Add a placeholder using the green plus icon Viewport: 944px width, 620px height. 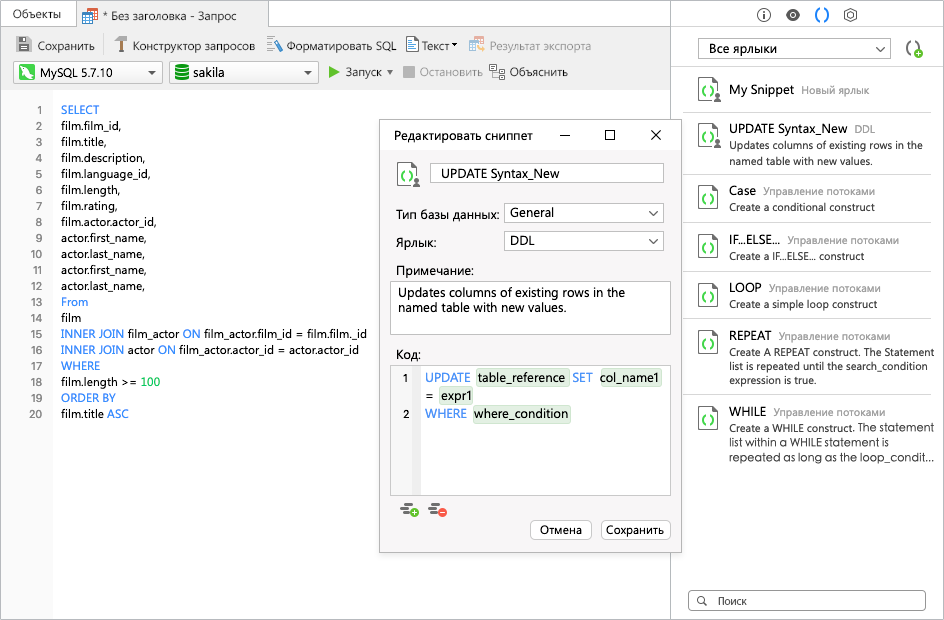pos(409,509)
